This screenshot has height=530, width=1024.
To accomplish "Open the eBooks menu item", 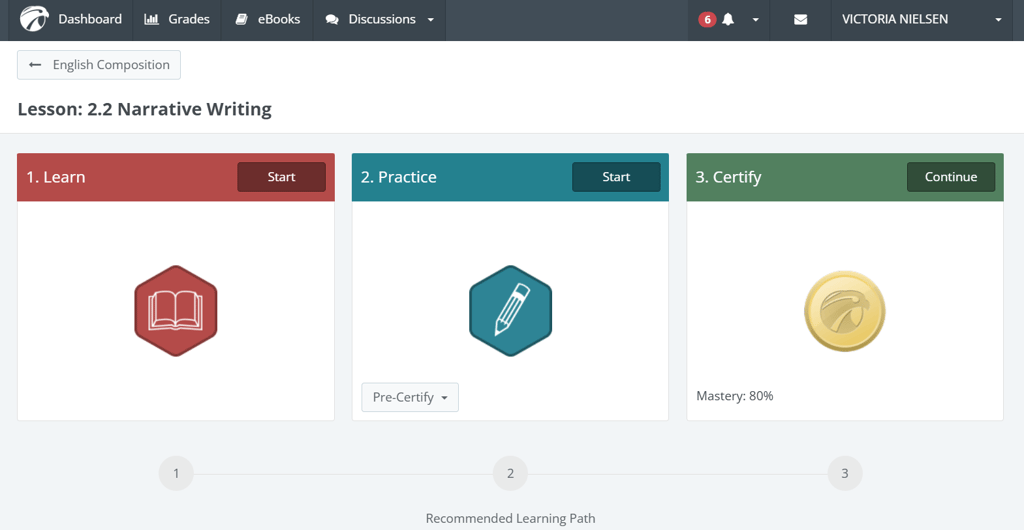I will (268, 20).
